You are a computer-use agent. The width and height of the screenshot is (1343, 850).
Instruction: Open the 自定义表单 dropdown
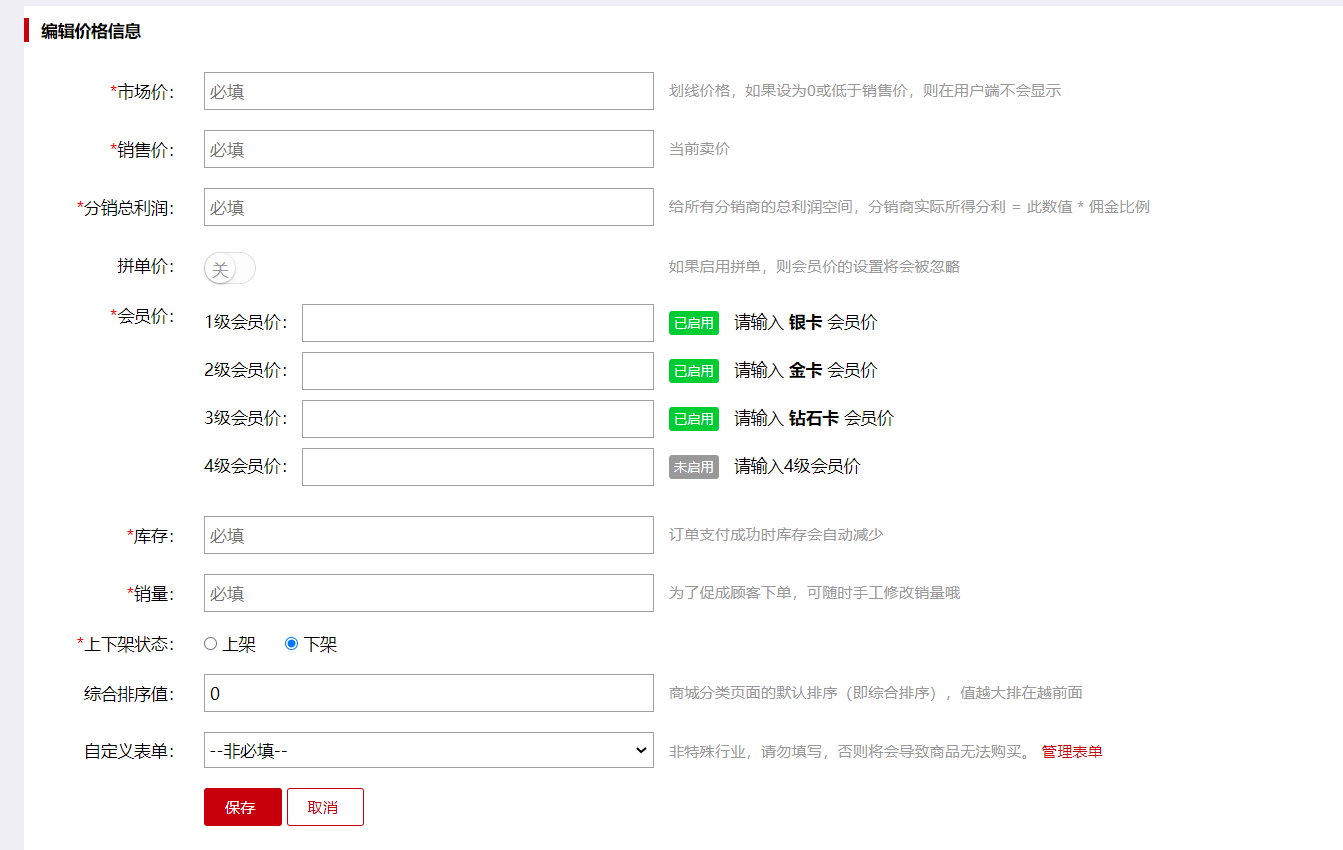[x=428, y=750]
